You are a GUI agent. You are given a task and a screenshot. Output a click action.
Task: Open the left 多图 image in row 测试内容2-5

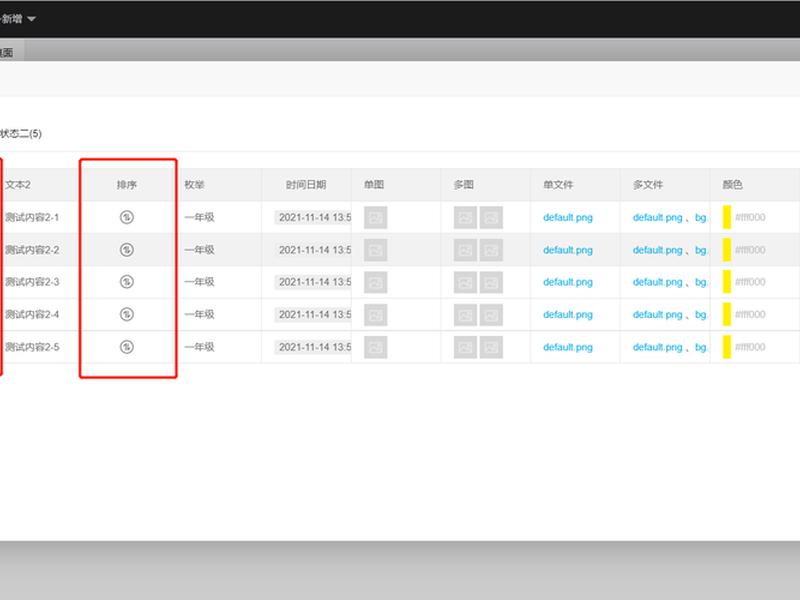pyautogui.click(x=465, y=347)
